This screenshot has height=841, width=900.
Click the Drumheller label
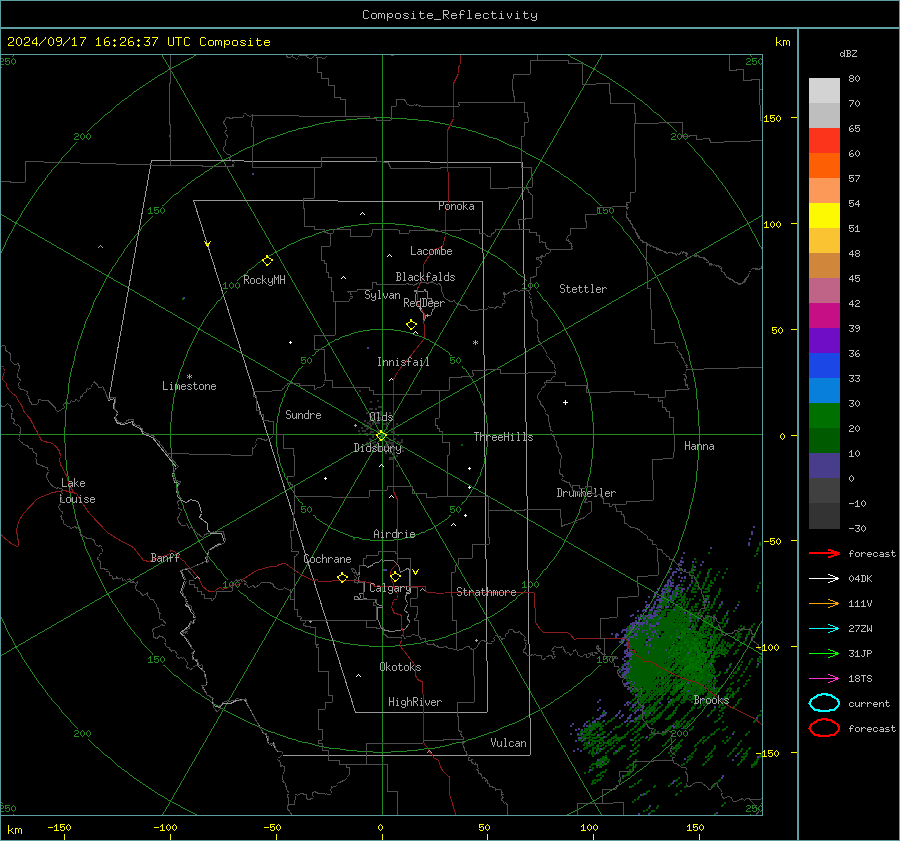click(x=586, y=493)
